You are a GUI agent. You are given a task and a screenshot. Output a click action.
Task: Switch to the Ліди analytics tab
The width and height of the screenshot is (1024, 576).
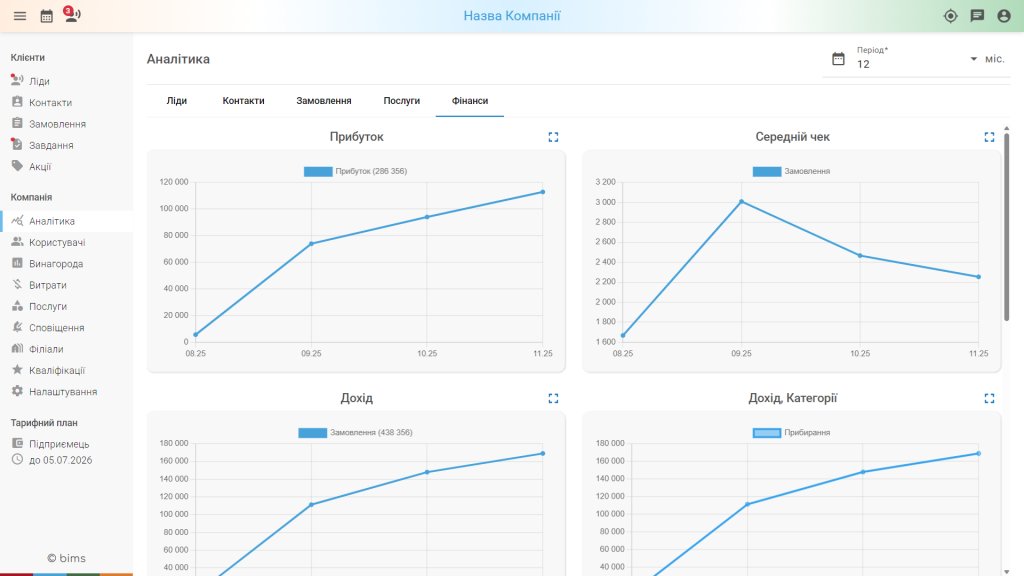click(x=177, y=101)
